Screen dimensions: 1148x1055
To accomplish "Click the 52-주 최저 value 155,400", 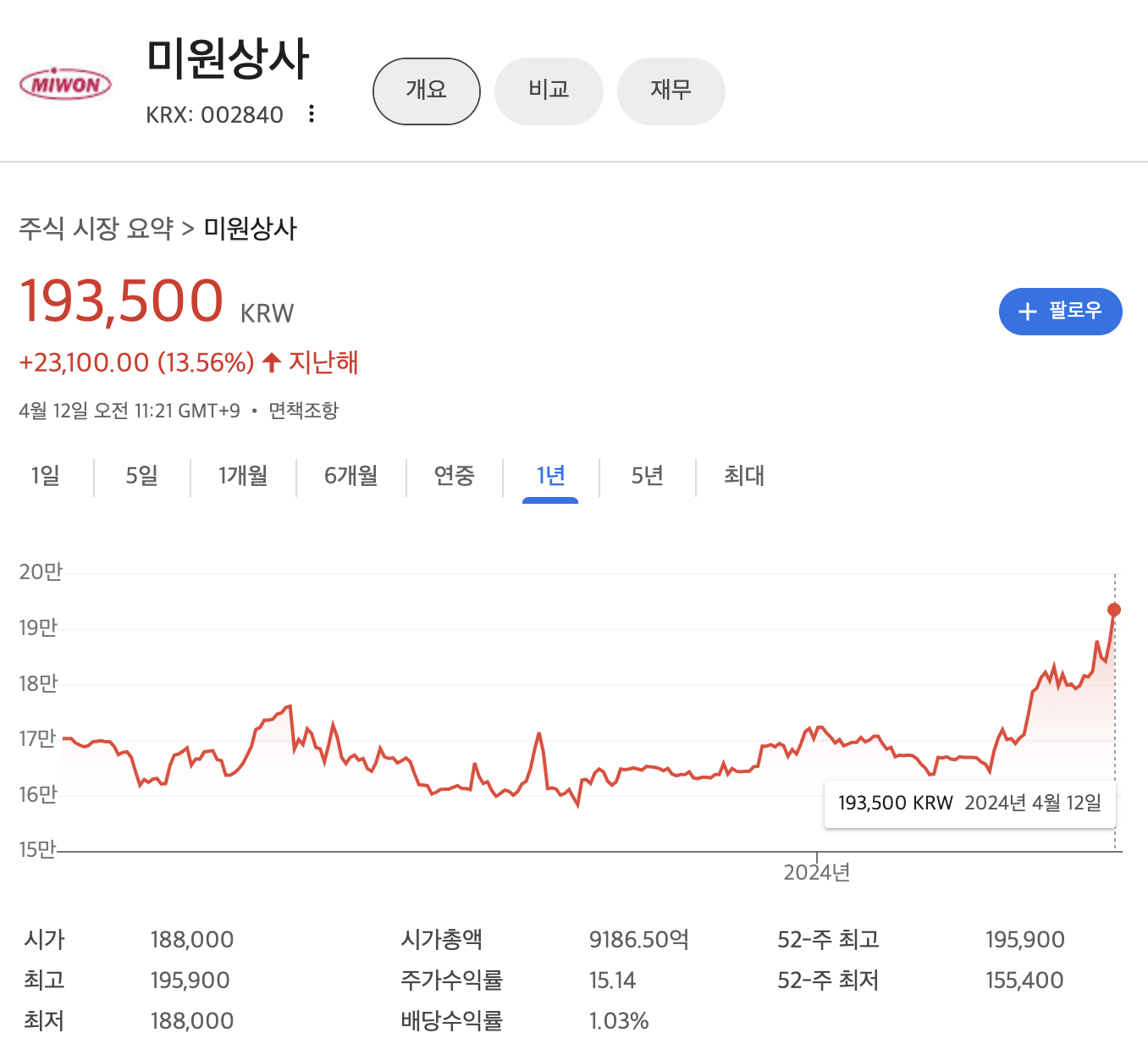I will pos(1024,980).
